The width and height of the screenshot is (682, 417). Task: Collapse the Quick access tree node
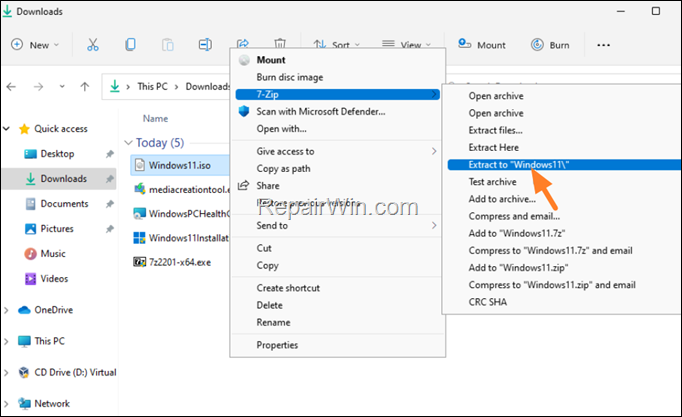[7, 129]
